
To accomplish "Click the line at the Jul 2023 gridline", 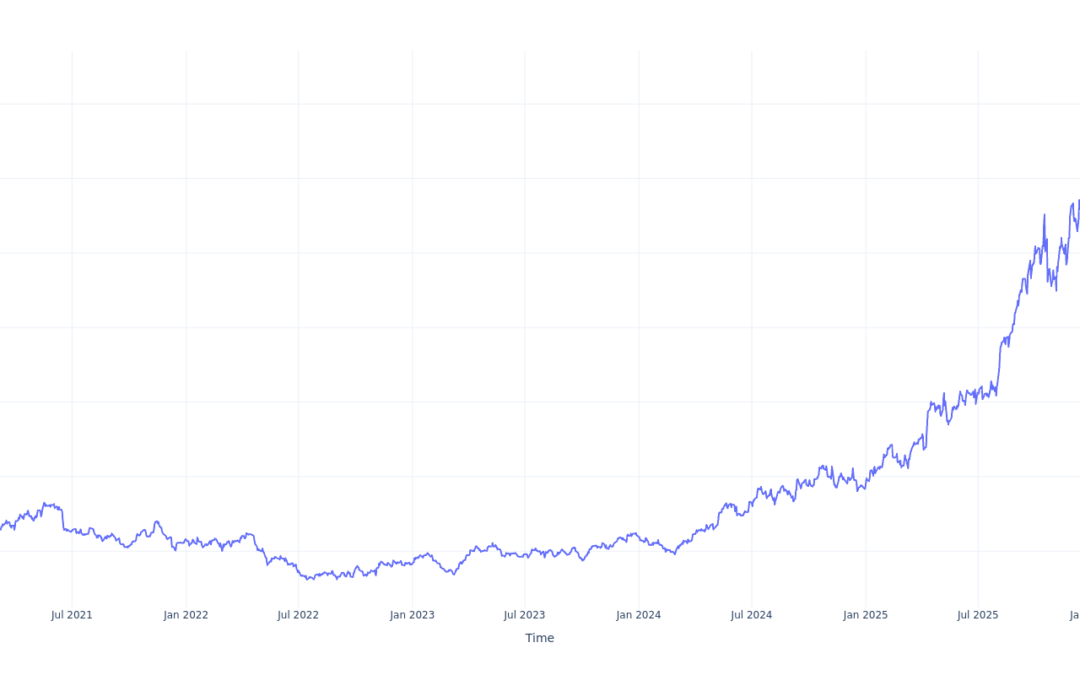I will click(525, 555).
